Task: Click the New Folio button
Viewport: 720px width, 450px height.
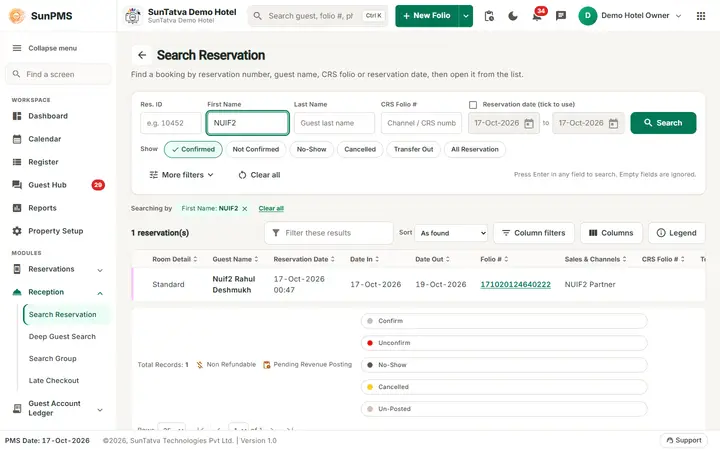Action: pyautogui.click(x=427, y=16)
